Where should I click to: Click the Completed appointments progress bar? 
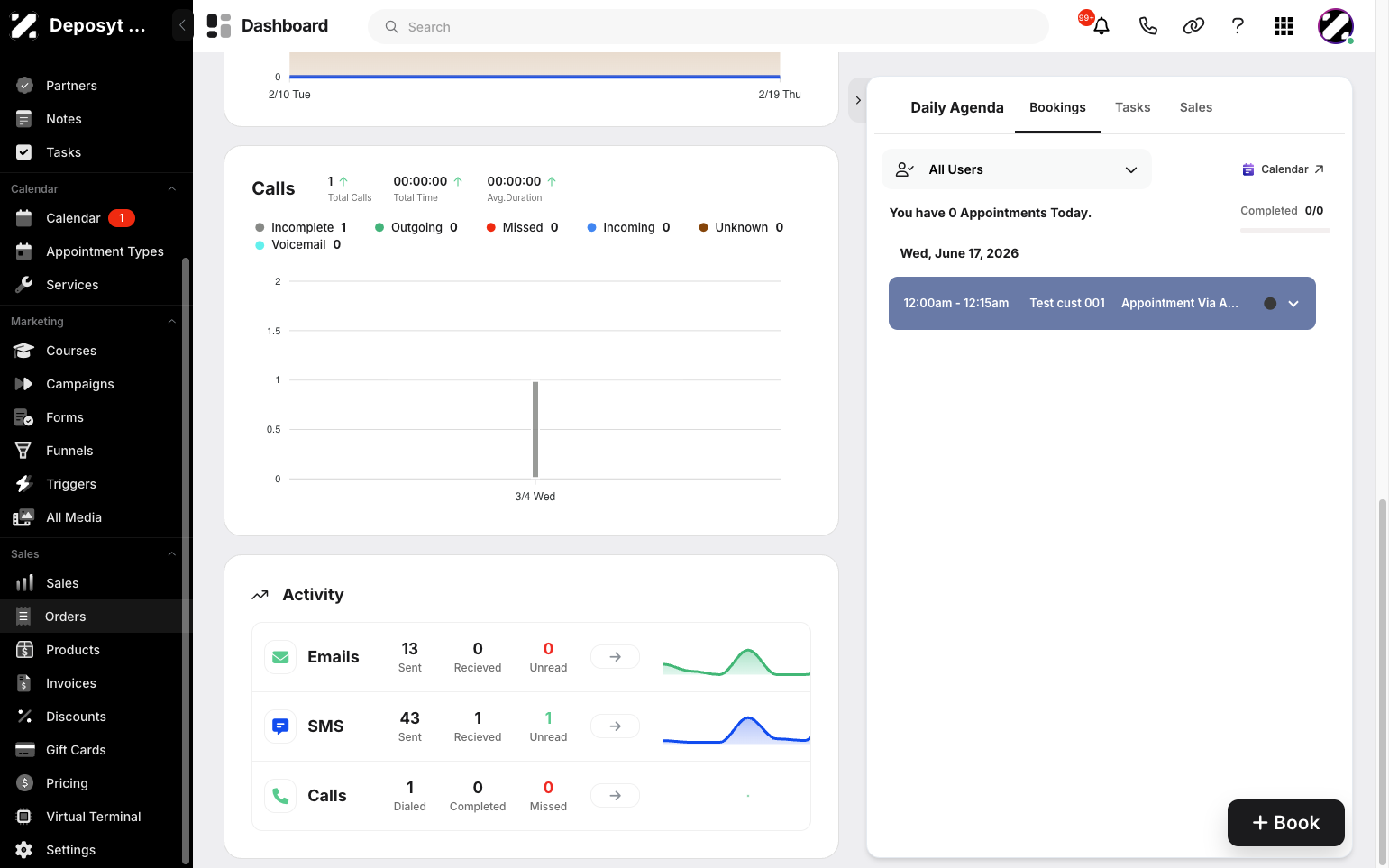(x=1285, y=231)
